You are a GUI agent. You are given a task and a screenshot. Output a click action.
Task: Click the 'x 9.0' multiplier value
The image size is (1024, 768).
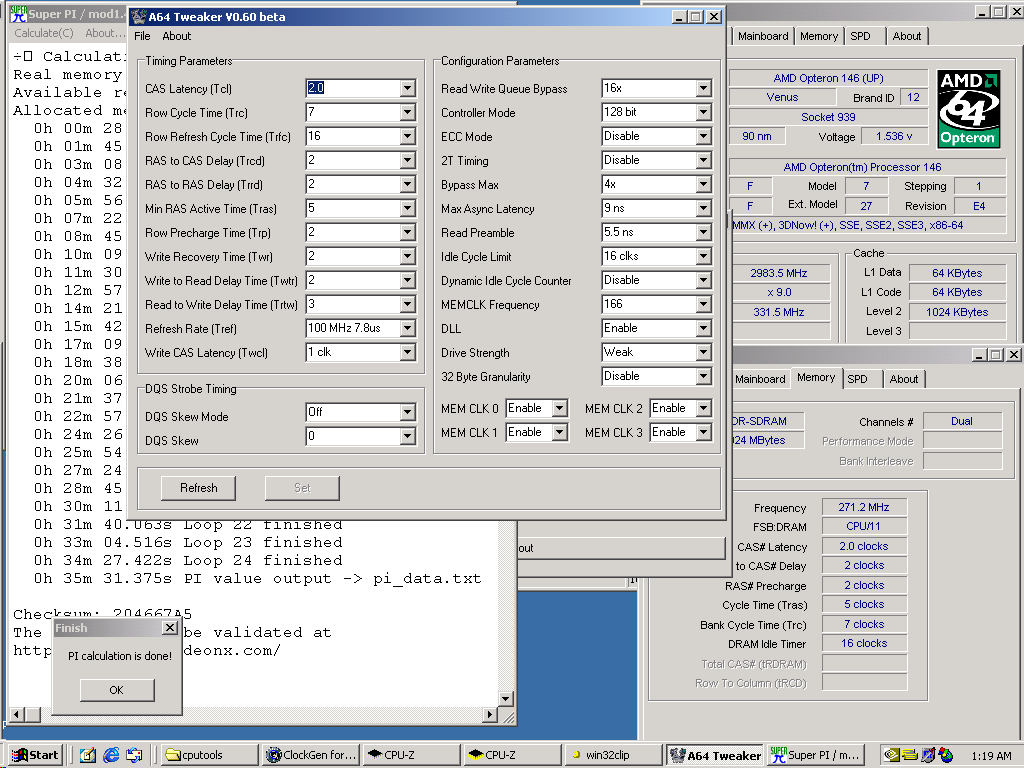[x=778, y=292]
